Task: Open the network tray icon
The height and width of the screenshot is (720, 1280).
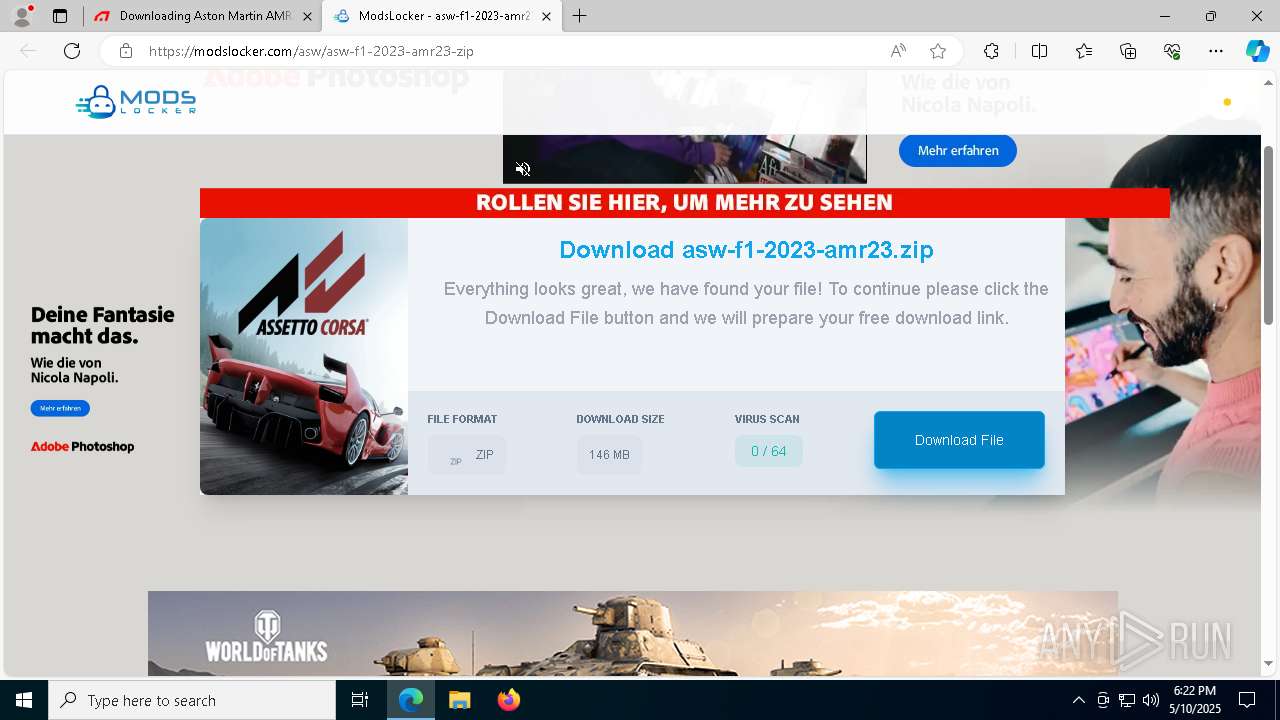Action: (1127, 700)
